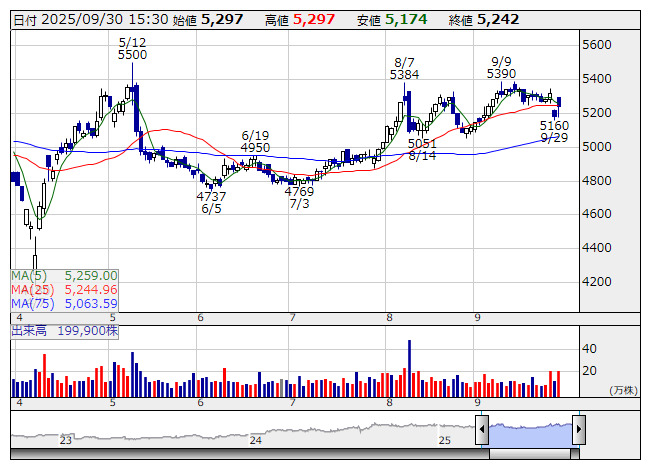The width and height of the screenshot is (653, 470).
Task: Click the 5400 price axis label
Action: coord(597,79)
